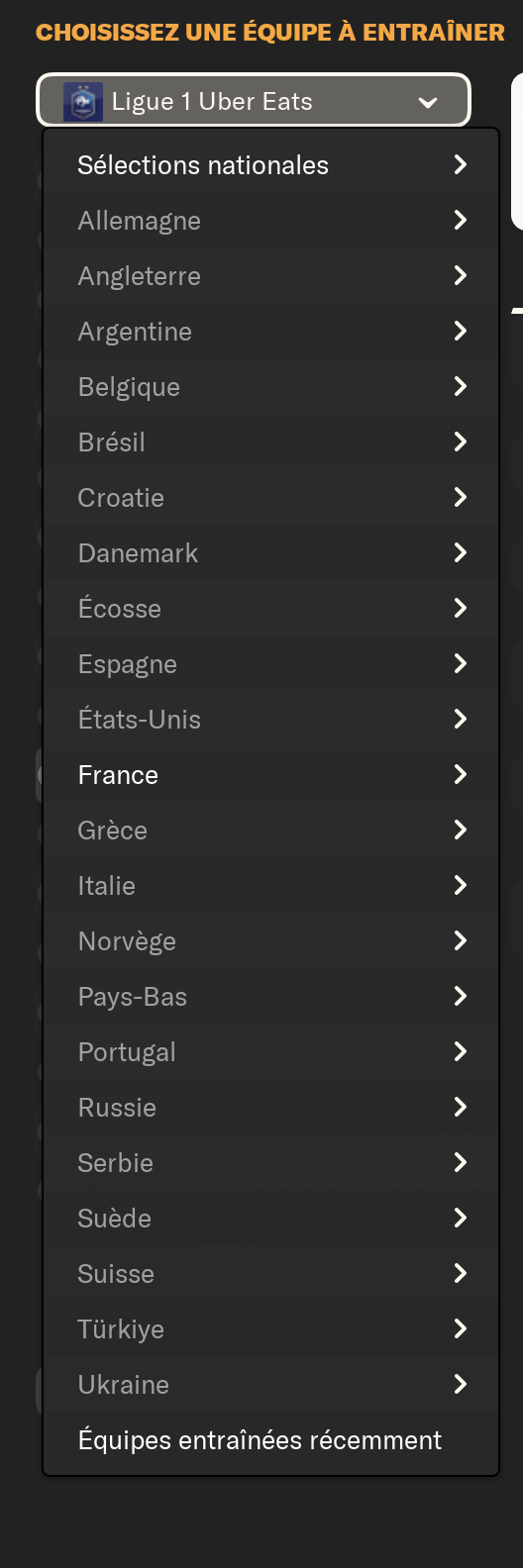The height and width of the screenshot is (1568, 523).
Task: Expand the Türkiye chevron arrow
Action: pos(460,1328)
